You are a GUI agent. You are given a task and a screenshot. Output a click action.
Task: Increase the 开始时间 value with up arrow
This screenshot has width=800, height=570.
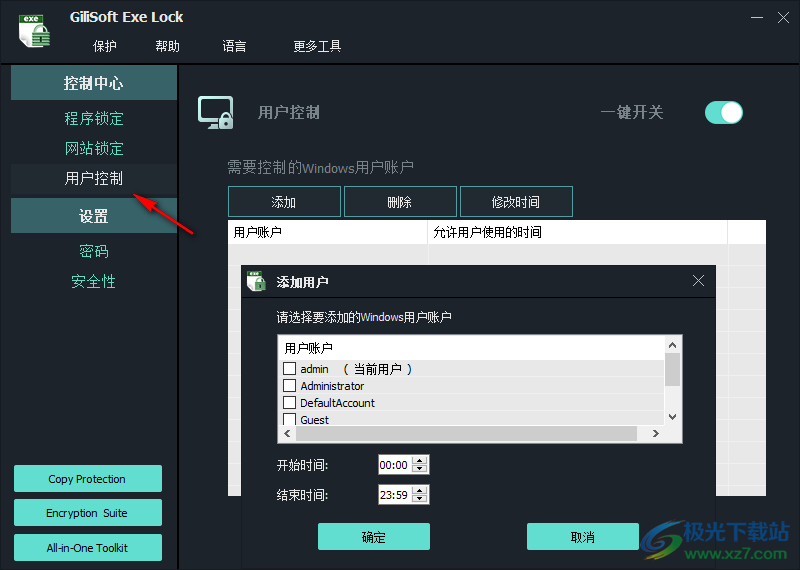pos(420,460)
